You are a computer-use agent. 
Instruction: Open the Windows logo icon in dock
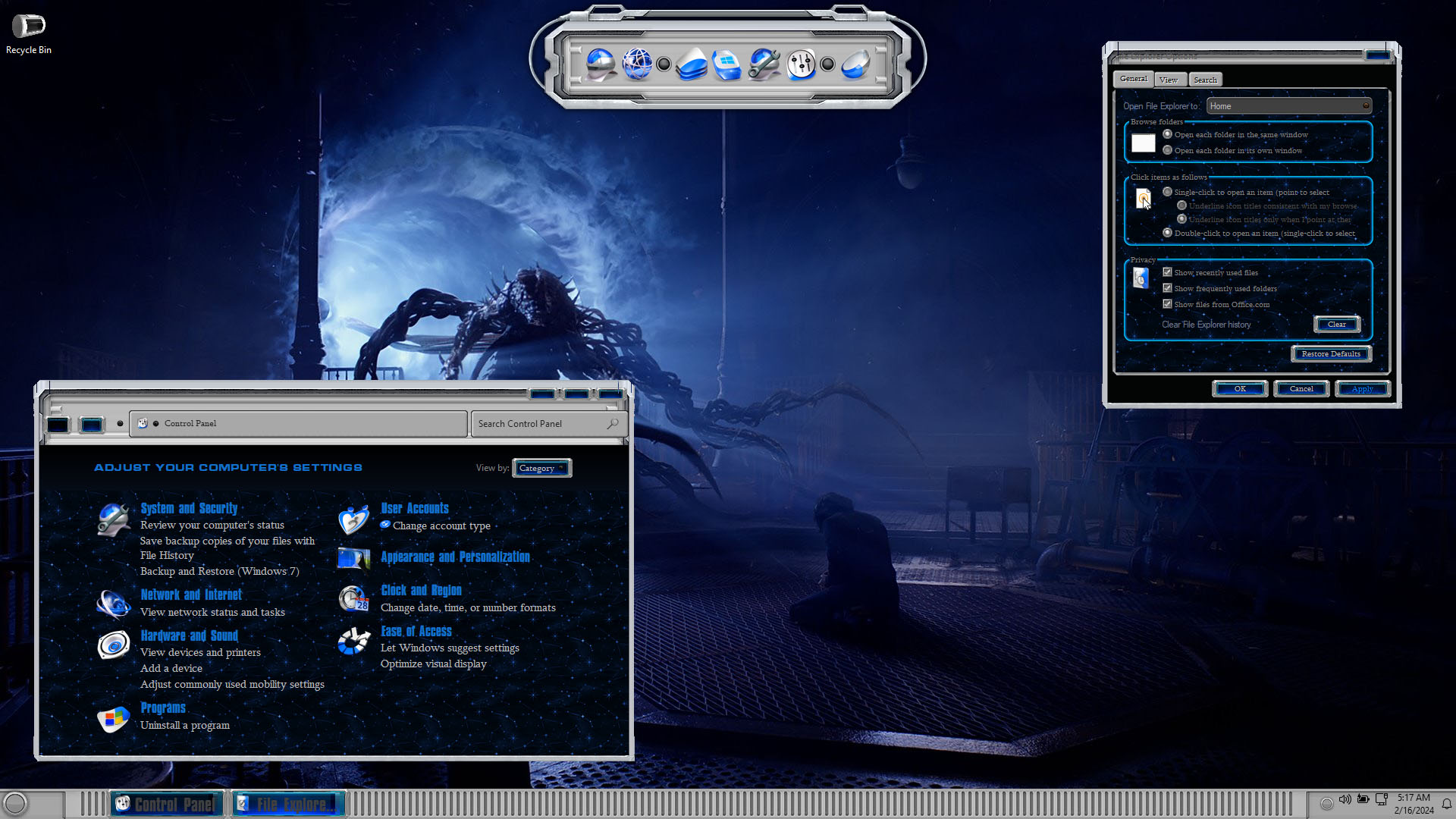726,64
